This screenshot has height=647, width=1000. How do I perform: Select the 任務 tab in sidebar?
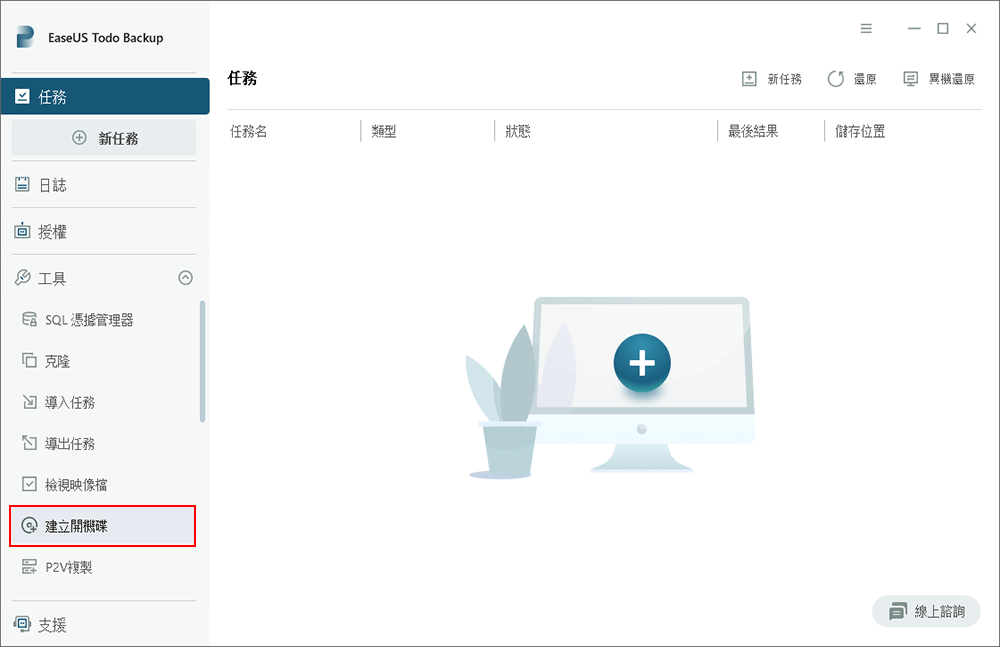point(104,97)
